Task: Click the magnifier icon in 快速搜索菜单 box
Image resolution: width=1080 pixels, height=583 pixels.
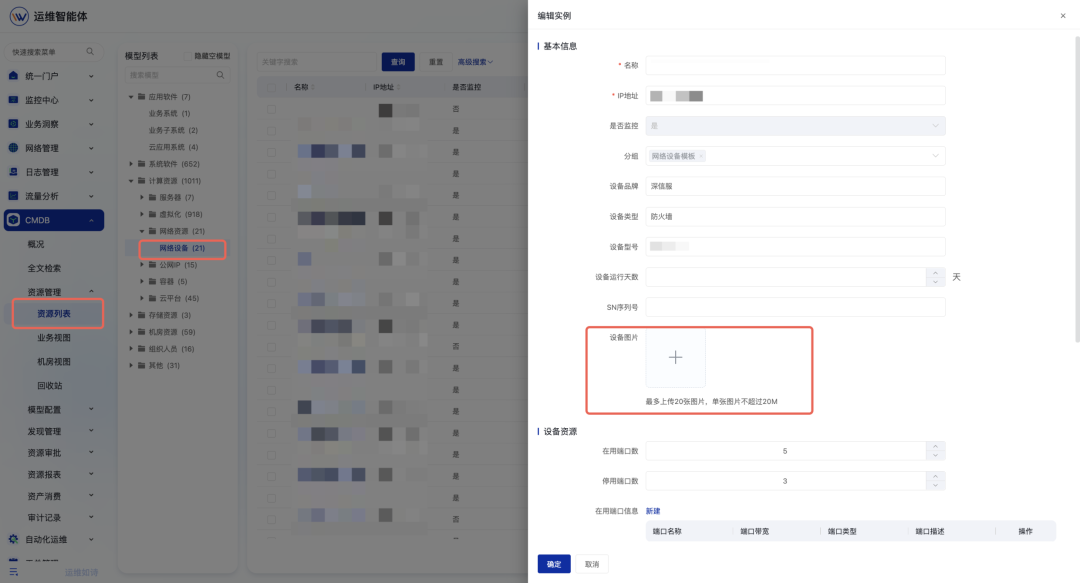Action: coord(90,52)
